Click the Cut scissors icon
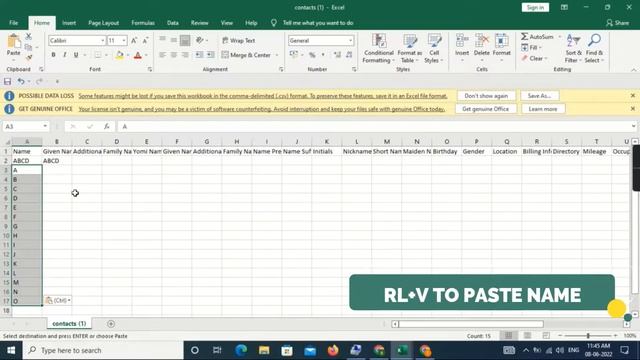Image resolution: width=640 pixels, height=360 pixels. 29,36
